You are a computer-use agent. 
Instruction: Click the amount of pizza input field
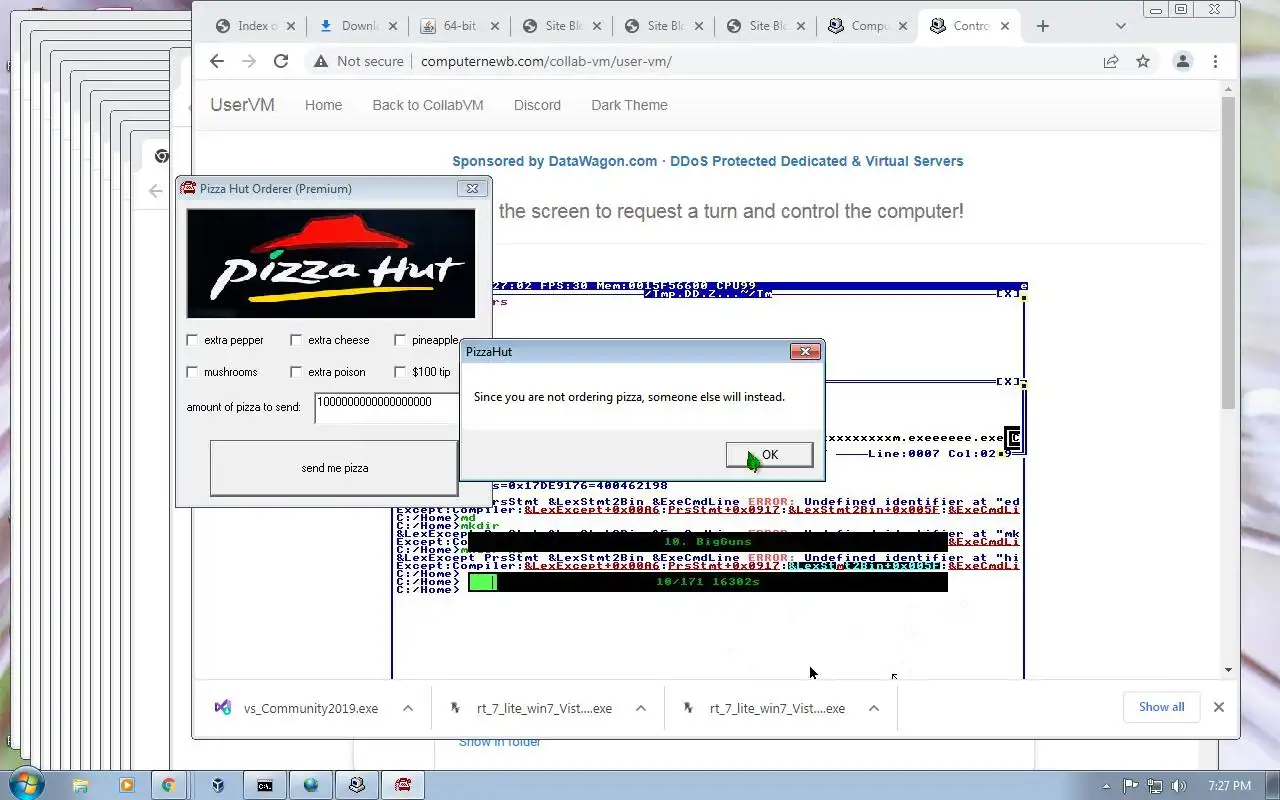pyautogui.click(x=387, y=407)
